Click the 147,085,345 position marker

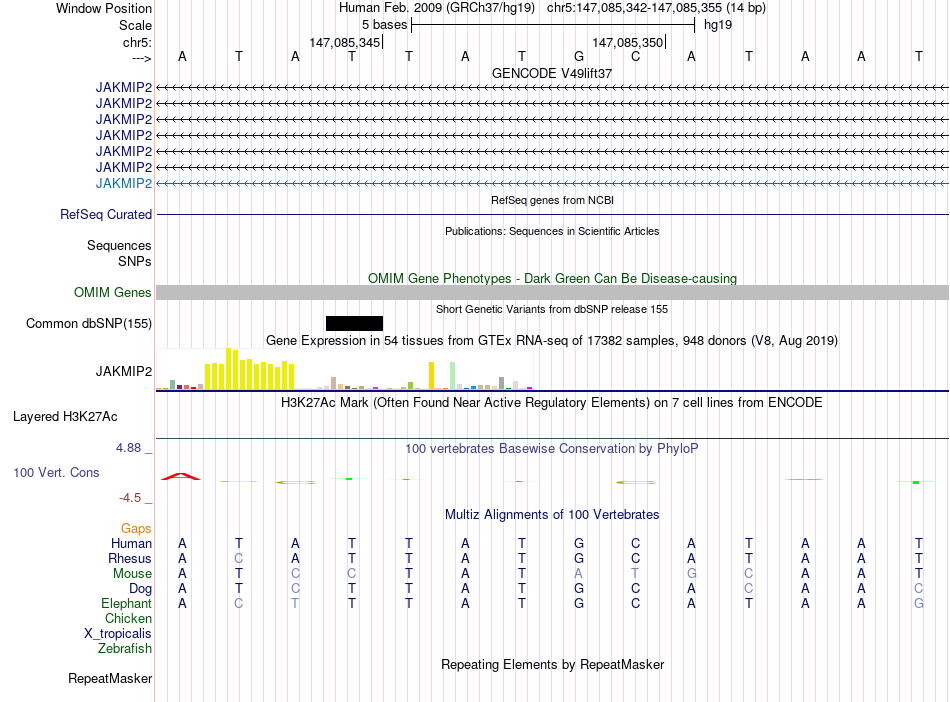coord(345,42)
